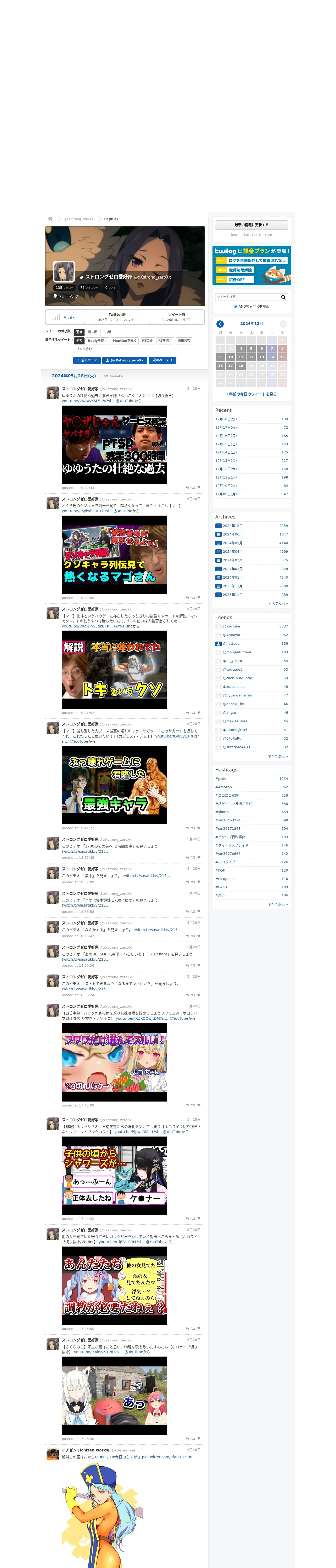Go to previous month with calendar left arrow
This screenshot has width=336, height=1568.
coord(220,324)
